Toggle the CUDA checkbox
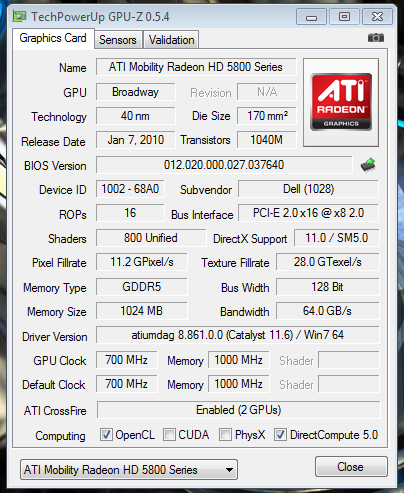Viewport: 404px width, 493px height. (x=169, y=435)
